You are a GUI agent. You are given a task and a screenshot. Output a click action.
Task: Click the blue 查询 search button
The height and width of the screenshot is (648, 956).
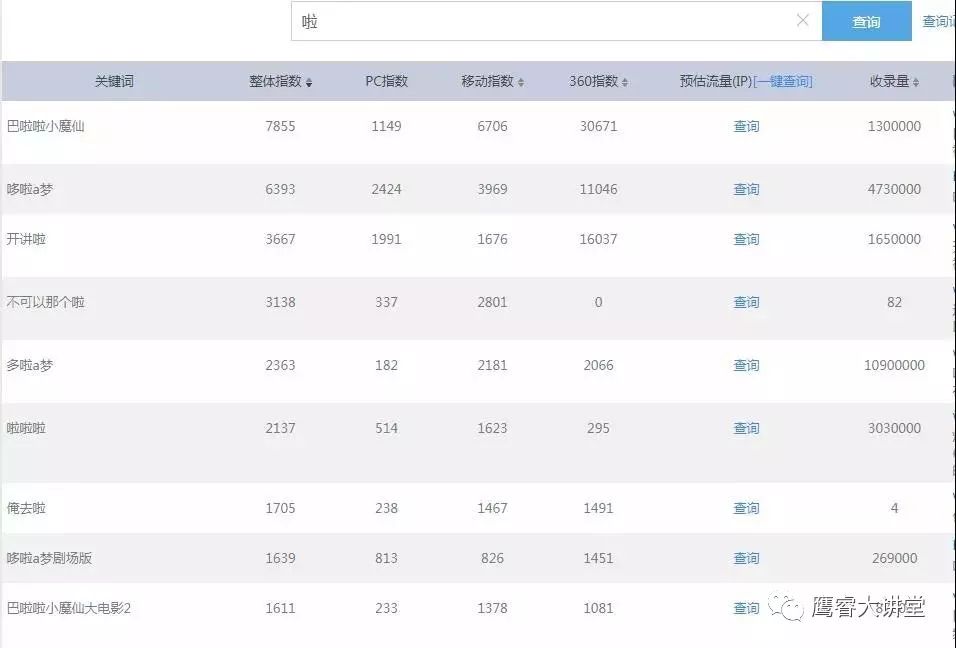coord(866,21)
